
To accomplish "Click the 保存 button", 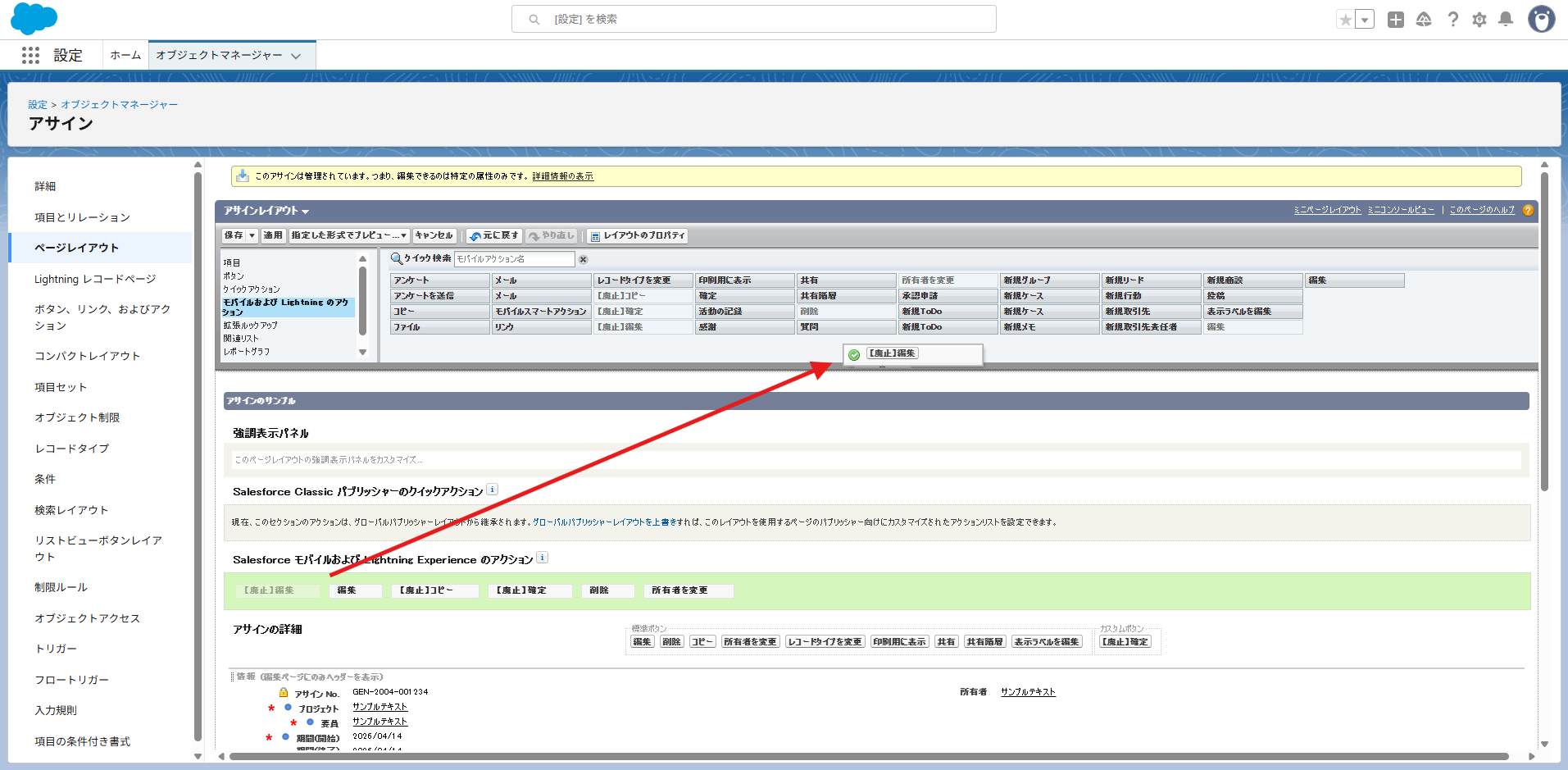I will pos(234,235).
